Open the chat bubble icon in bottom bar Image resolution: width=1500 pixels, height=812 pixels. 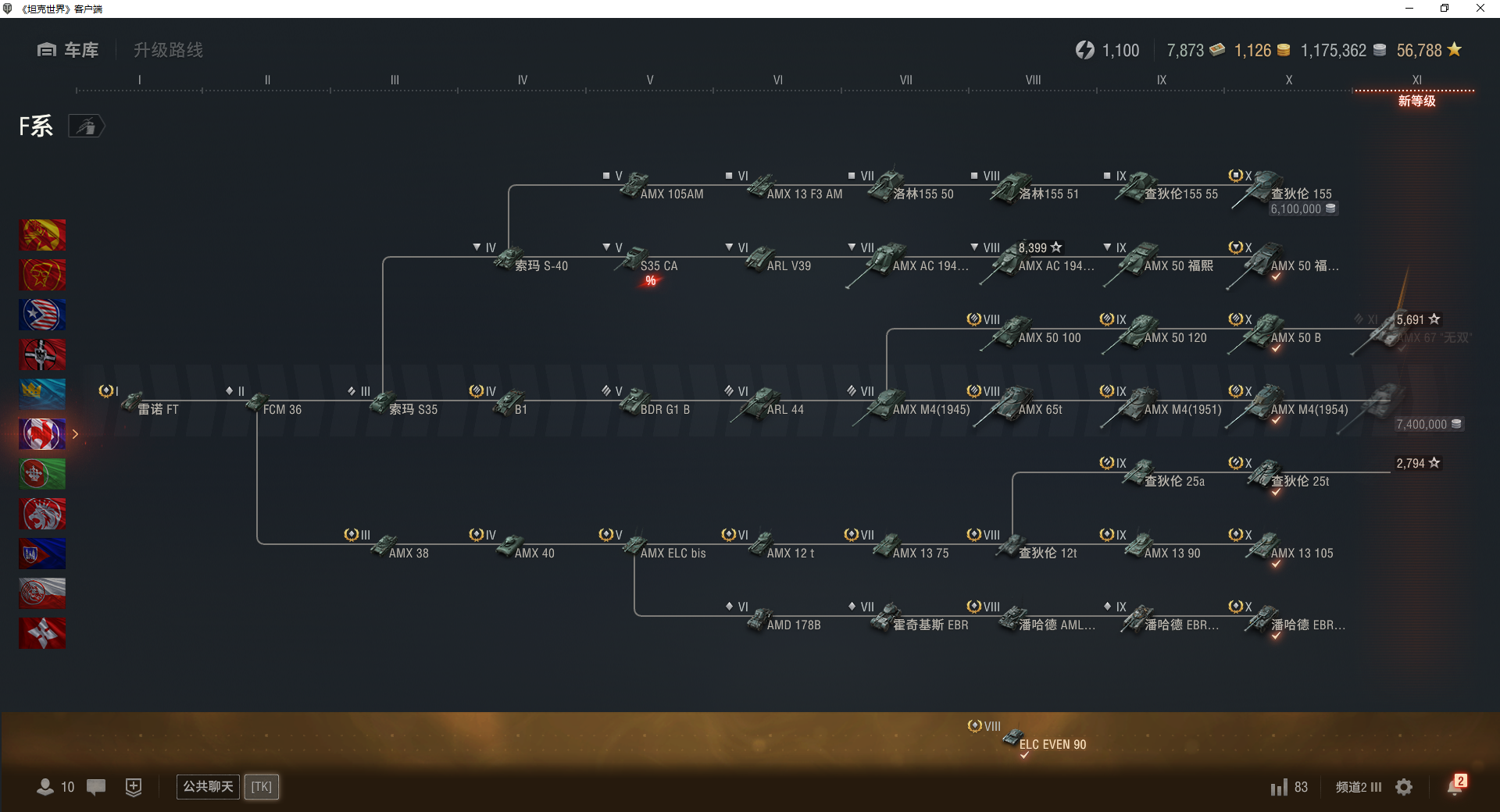[x=96, y=787]
